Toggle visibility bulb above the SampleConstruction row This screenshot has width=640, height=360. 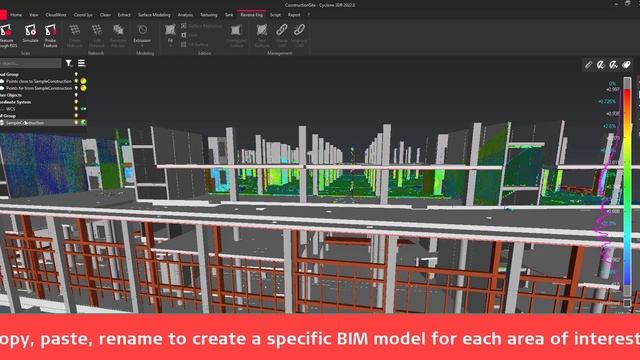[x=76, y=116]
